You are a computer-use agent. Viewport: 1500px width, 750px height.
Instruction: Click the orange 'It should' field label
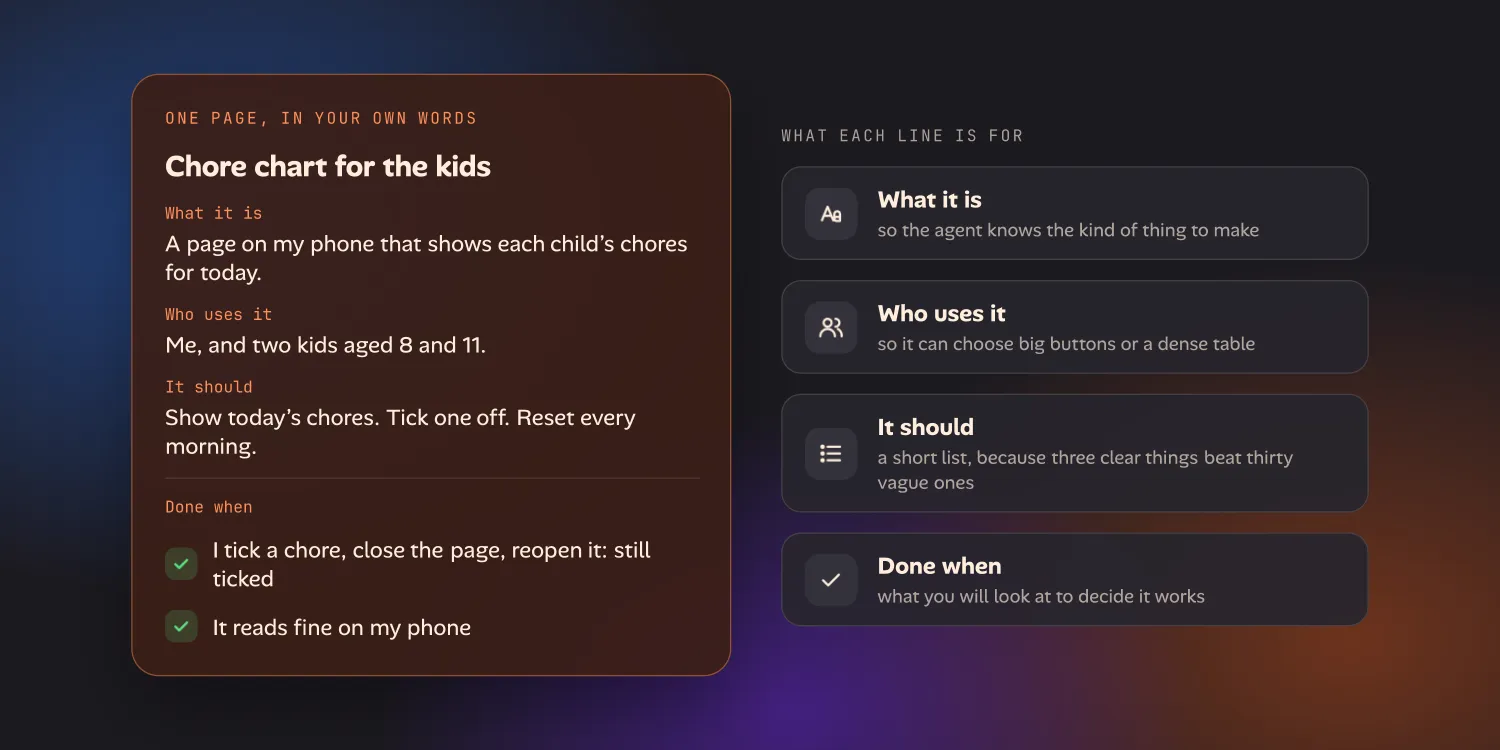209,387
